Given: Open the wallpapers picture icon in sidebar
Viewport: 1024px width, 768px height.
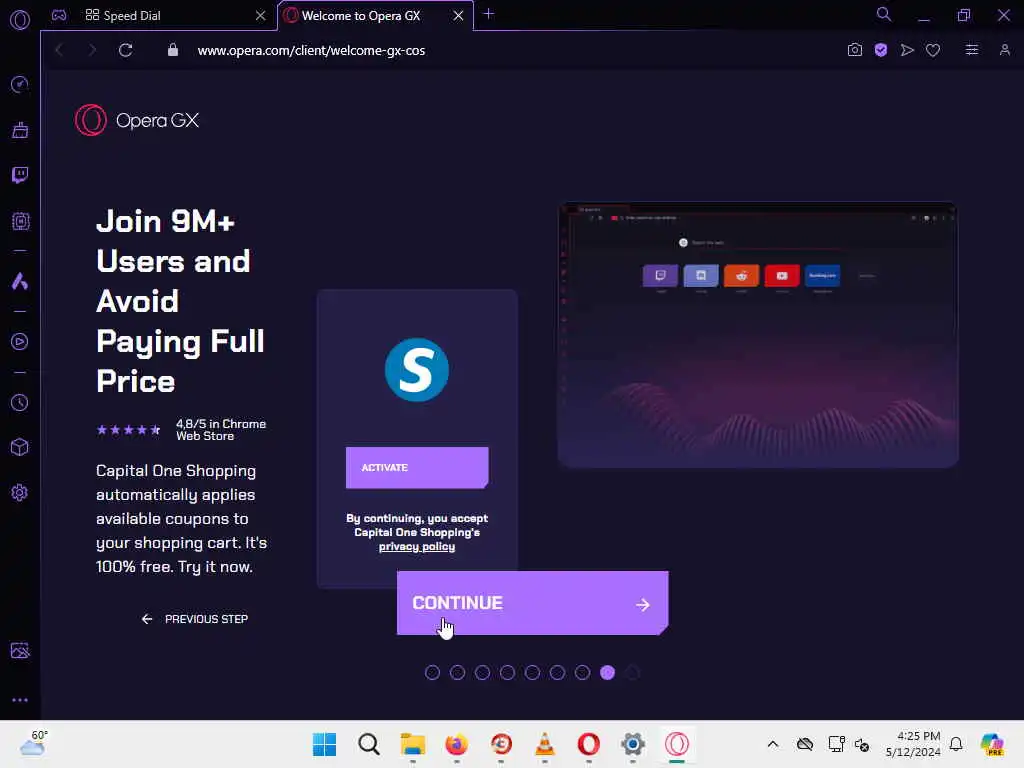Looking at the screenshot, I should (x=20, y=650).
